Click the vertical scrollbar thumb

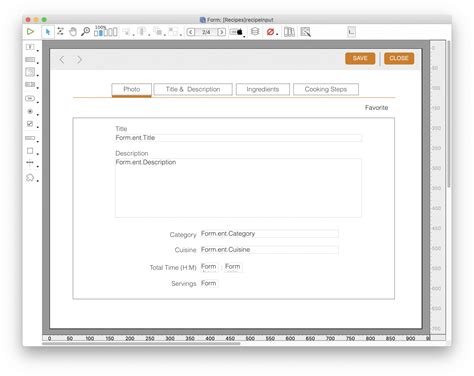coord(449,114)
